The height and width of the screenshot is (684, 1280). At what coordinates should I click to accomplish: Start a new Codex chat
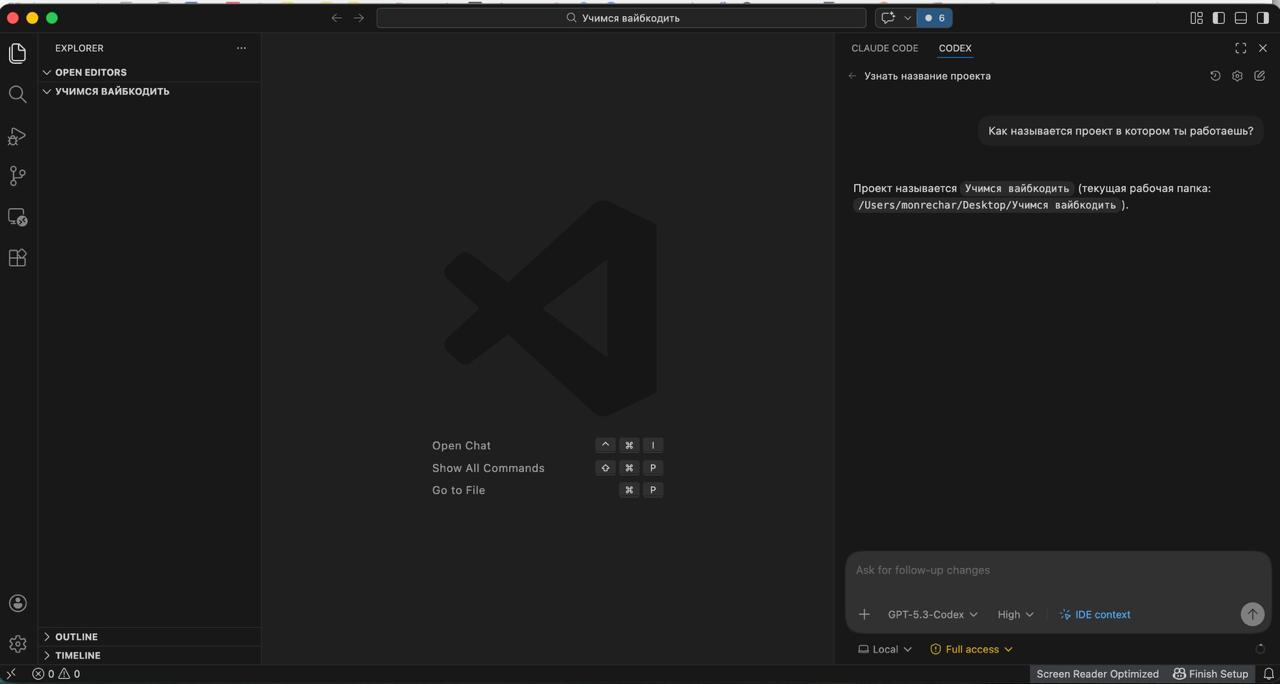[1259, 76]
